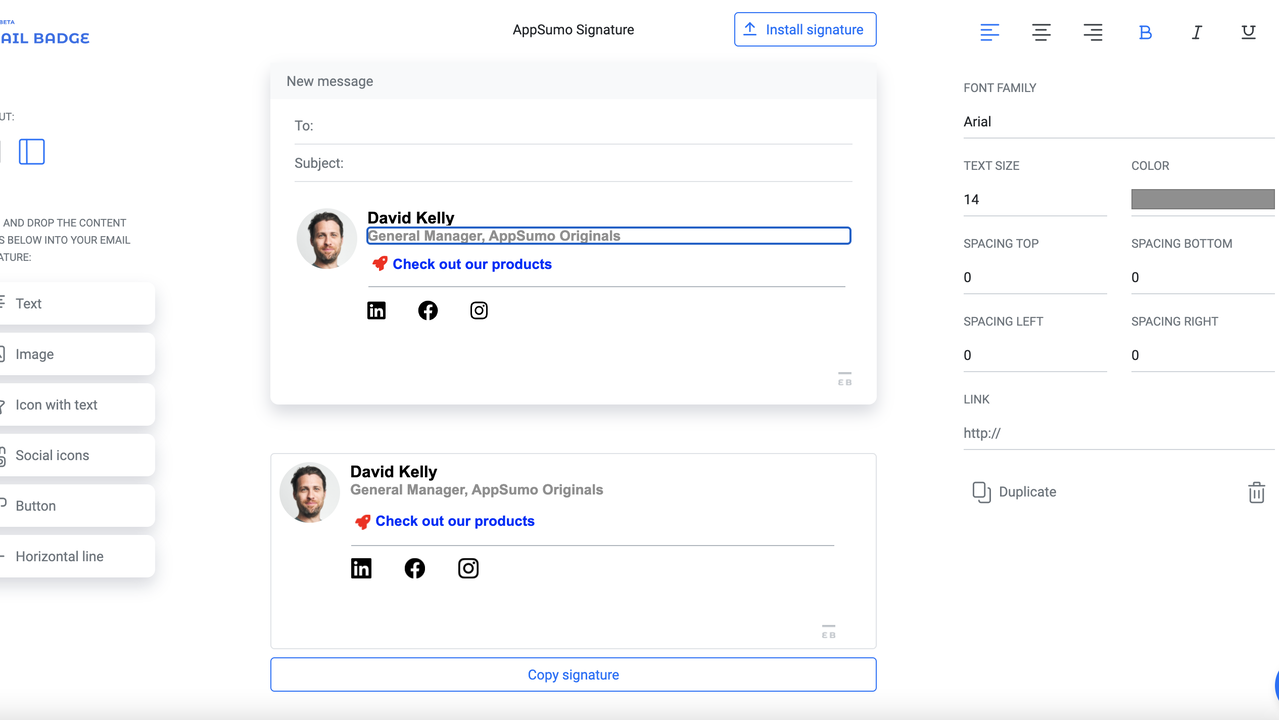Select the Social icons content block
Image resolution: width=1279 pixels, height=720 pixels.
coord(76,456)
